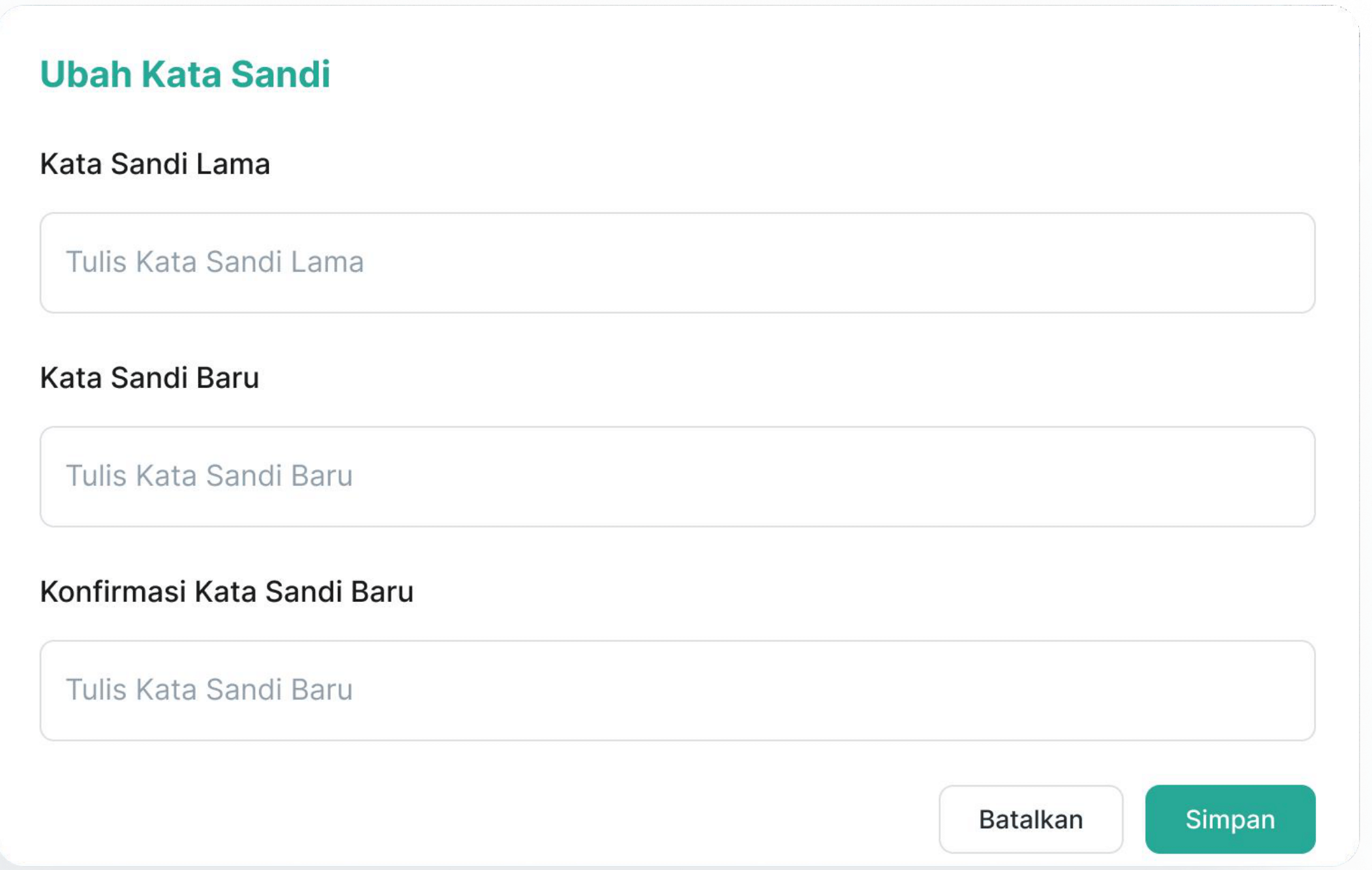Click the Kata Sandi Baru label
This screenshot has width=1372, height=870.
point(149,378)
